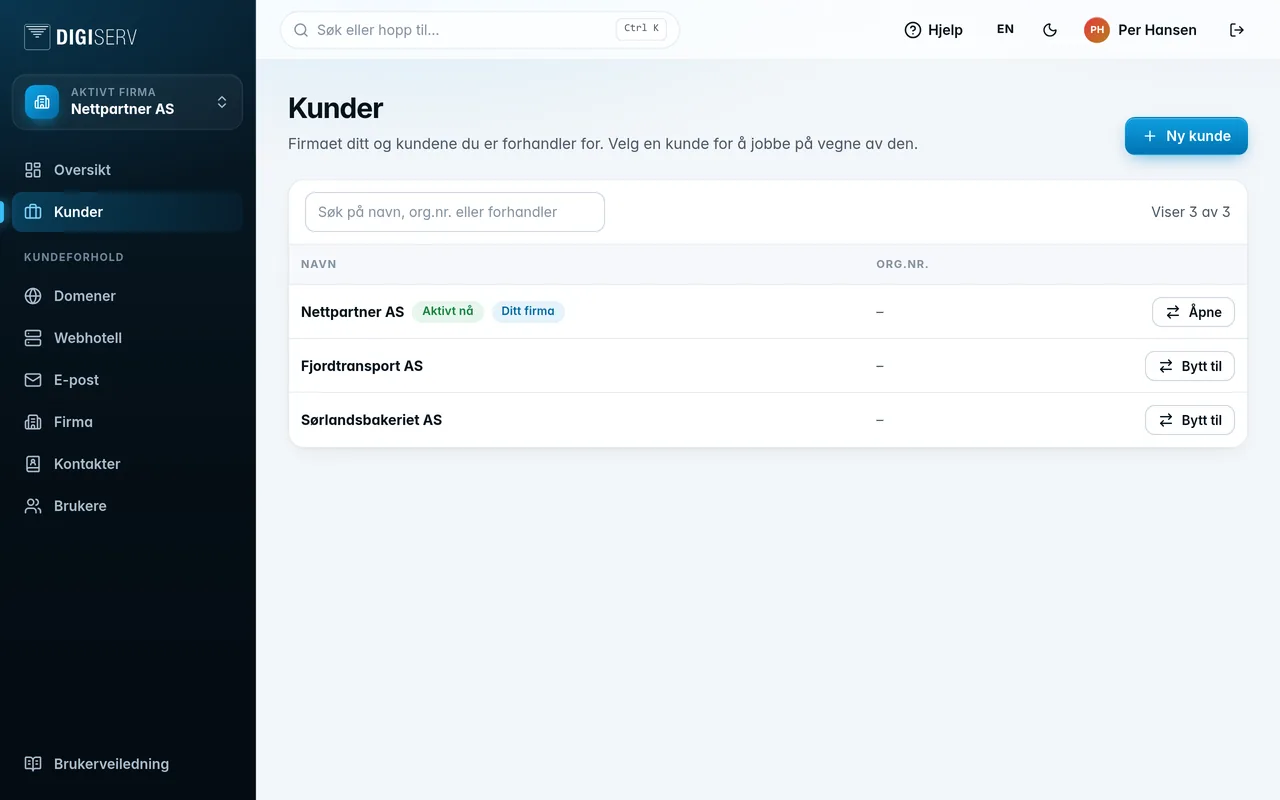Screen dimensions: 1280x800
Task: Click the 'Aktivt nå' badge
Action: point(448,312)
